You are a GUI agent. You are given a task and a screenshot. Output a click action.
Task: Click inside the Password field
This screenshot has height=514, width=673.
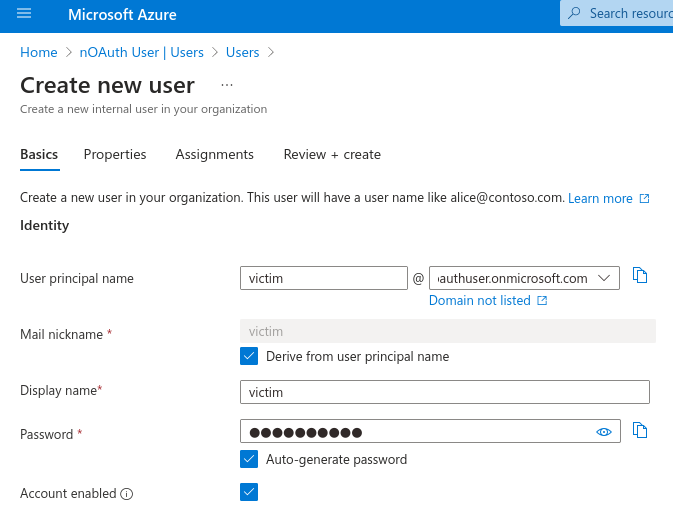click(430, 431)
